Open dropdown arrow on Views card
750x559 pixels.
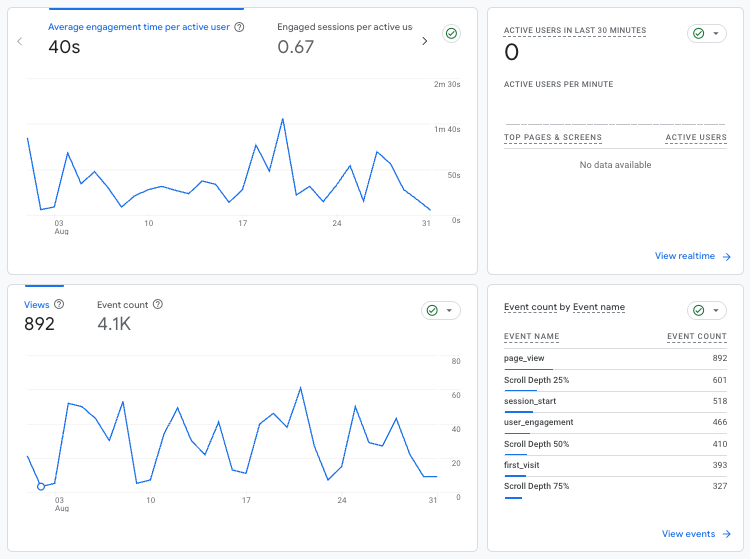click(450, 311)
